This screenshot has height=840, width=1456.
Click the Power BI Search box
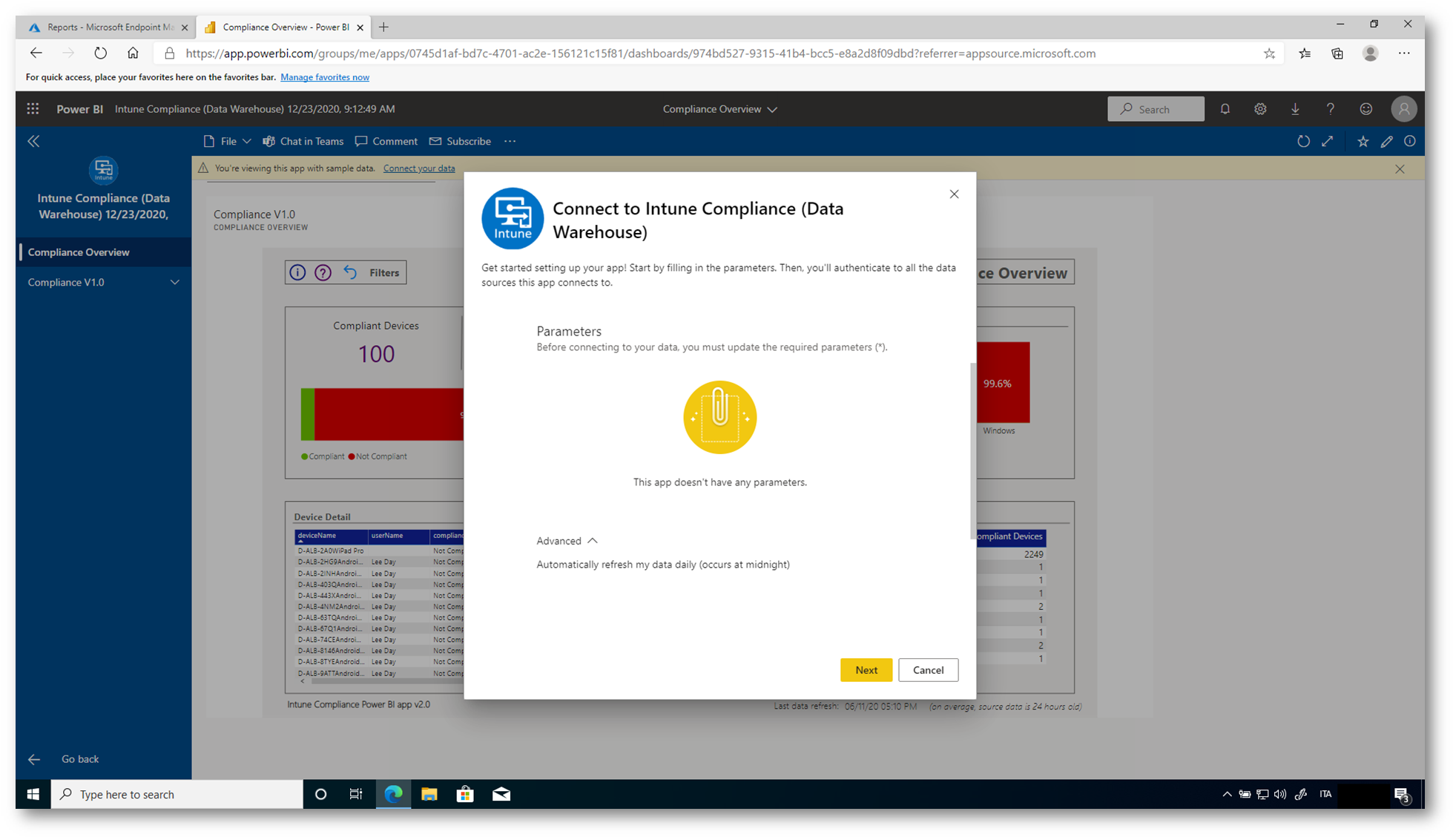pyautogui.click(x=1156, y=109)
